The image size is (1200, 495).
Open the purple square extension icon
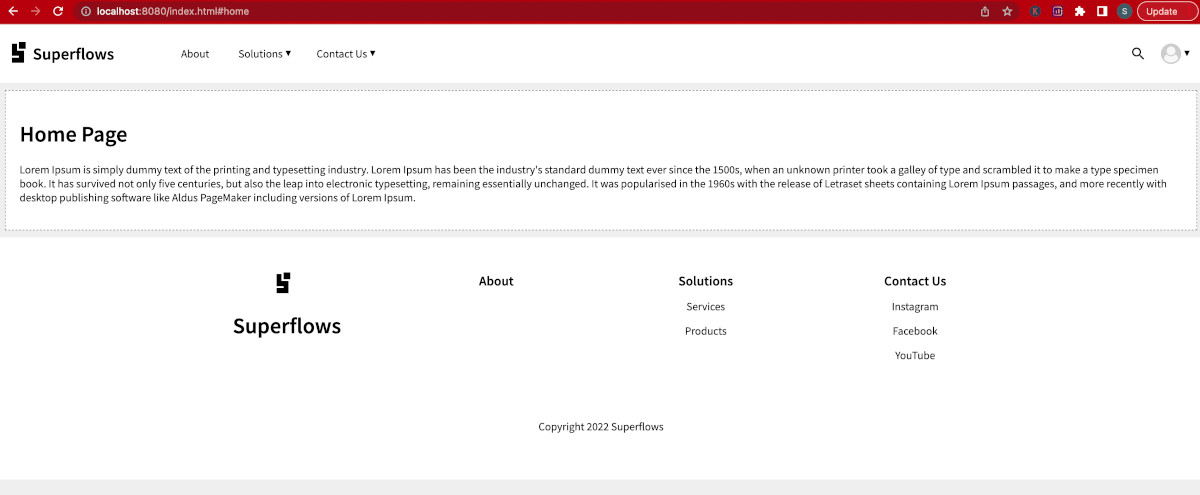click(1057, 11)
